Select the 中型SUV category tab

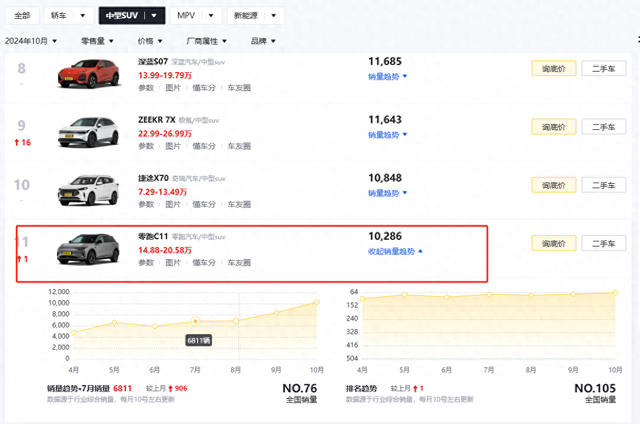click(x=122, y=16)
